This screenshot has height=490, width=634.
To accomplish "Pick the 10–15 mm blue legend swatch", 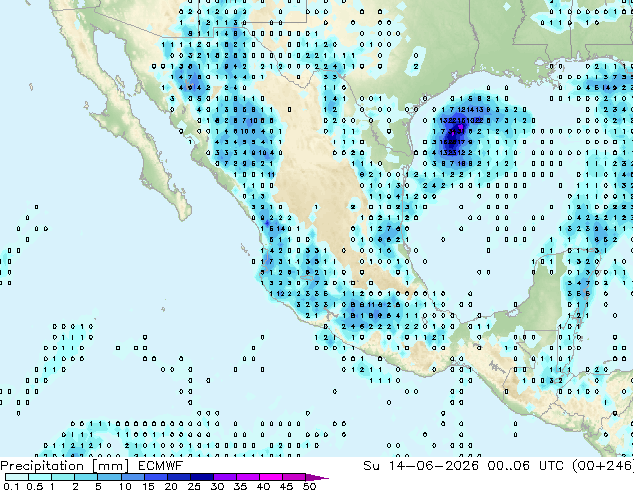I will click(132, 477).
